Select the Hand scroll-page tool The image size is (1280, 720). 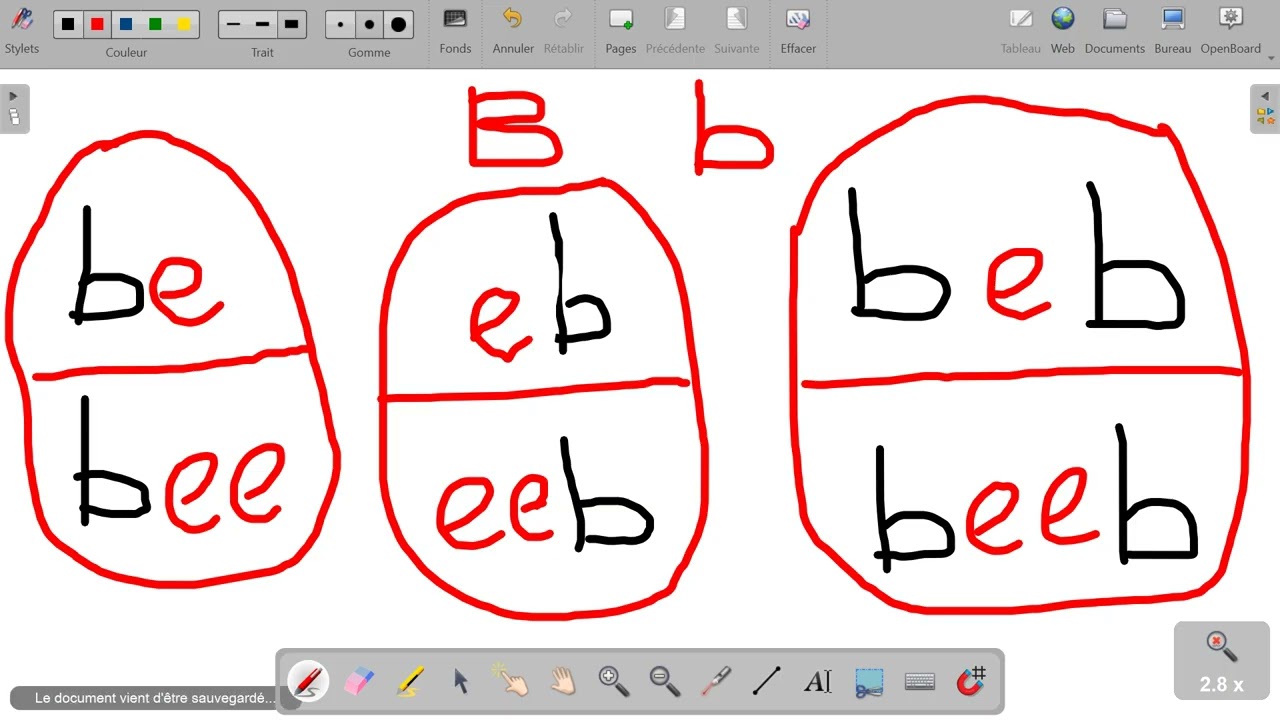point(563,681)
